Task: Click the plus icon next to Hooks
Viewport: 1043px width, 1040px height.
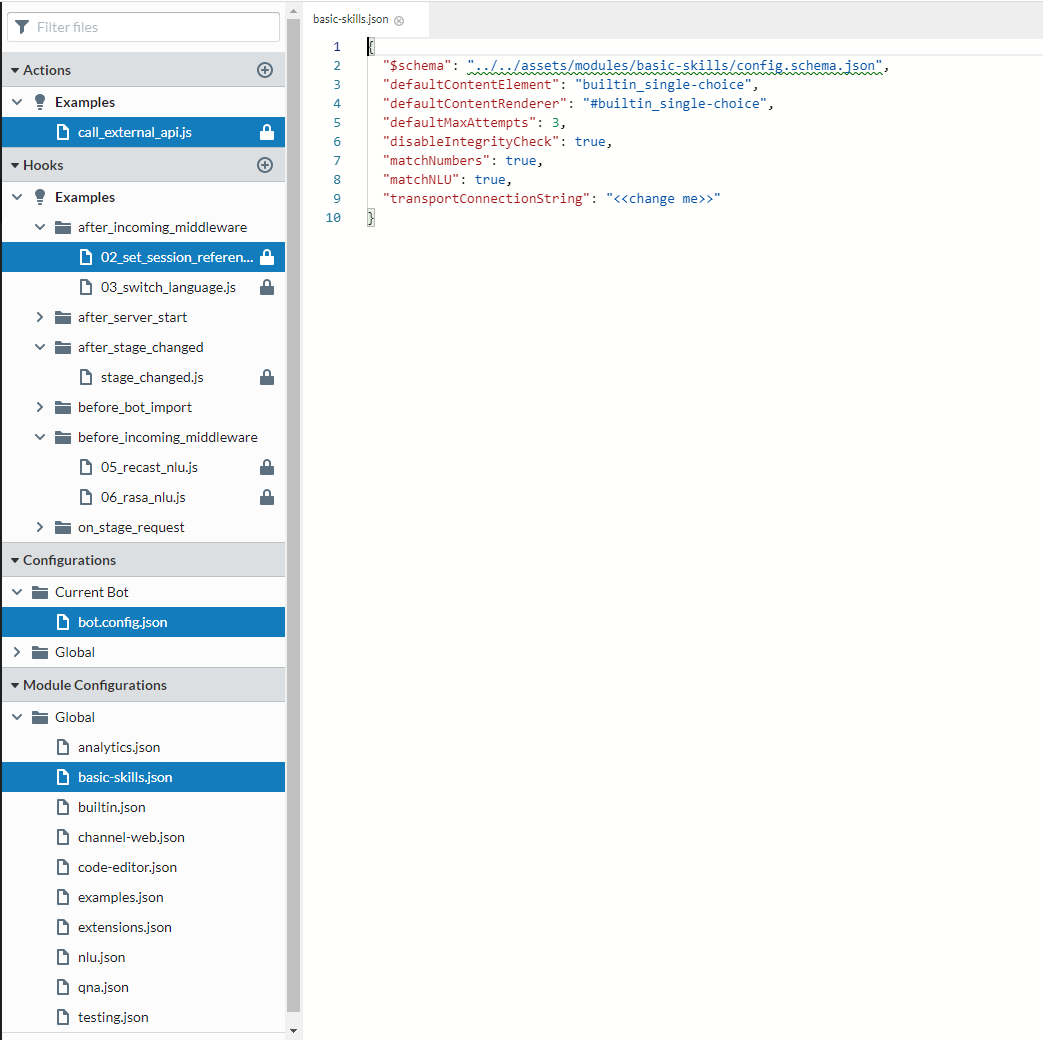Action: pos(264,165)
